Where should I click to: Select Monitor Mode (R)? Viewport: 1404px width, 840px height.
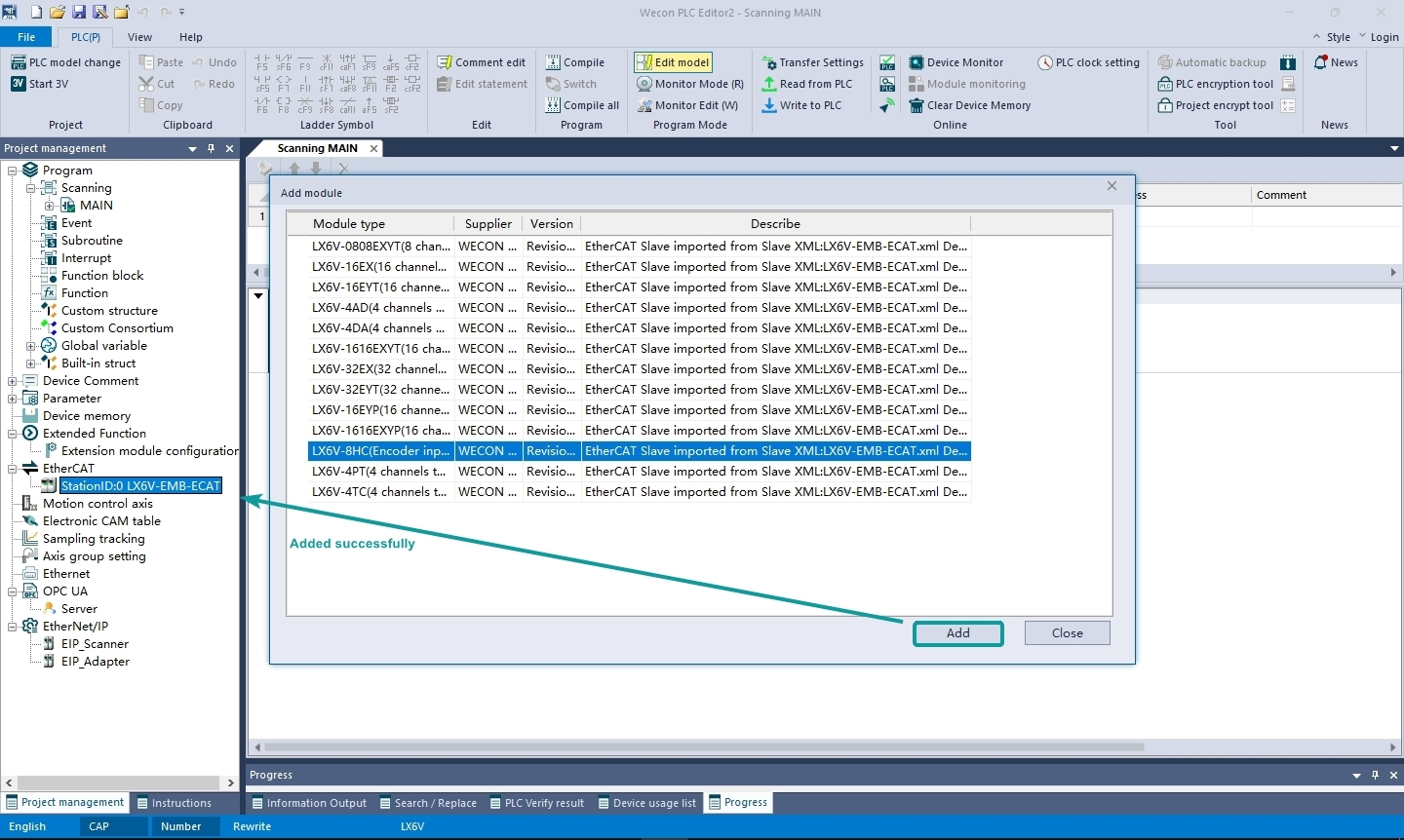pyautogui.click(x=690, y=84)
